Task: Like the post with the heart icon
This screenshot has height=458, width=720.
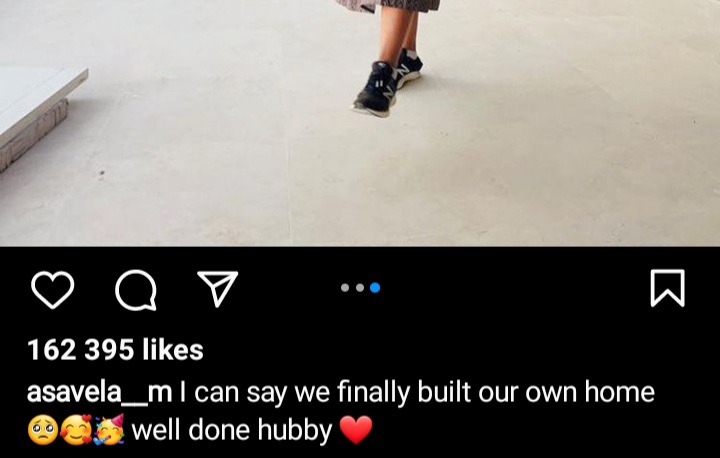Action: click(52, 289)
